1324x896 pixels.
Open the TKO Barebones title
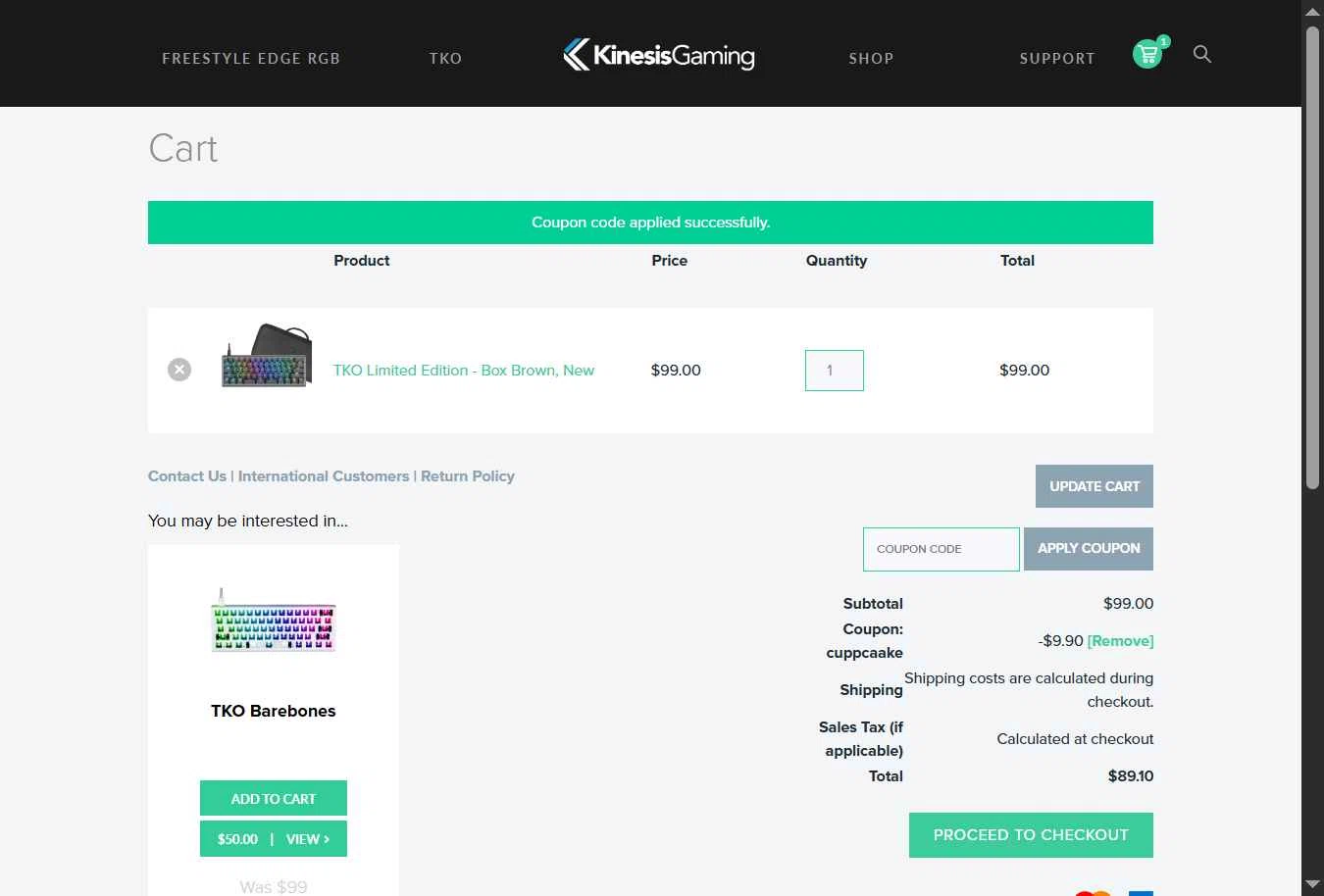click(274, 711)
